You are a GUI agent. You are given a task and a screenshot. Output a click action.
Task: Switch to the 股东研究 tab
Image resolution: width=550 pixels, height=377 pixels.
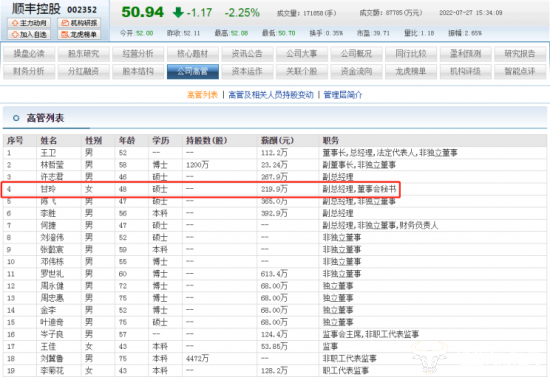pos(83,54)
